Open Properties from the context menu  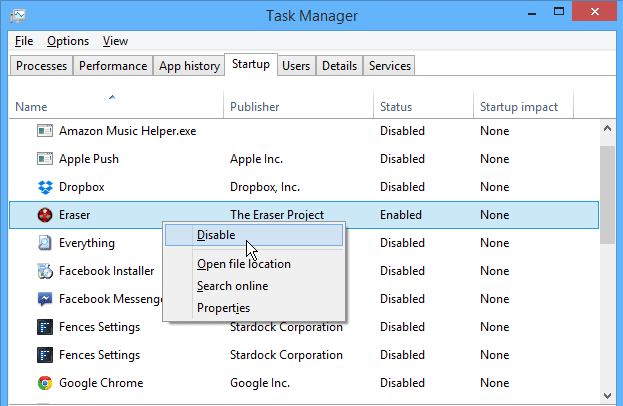pos(224,308)
